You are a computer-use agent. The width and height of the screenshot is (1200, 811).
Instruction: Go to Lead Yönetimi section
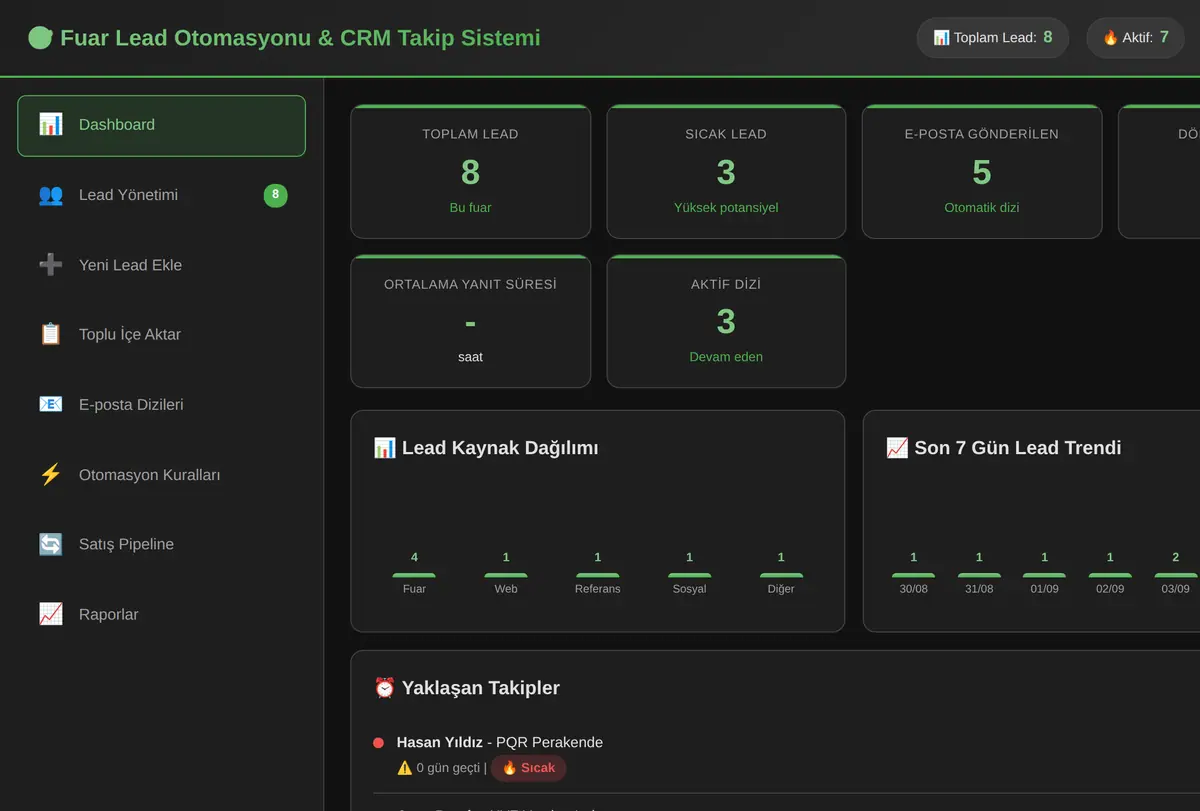pos(161,195)
